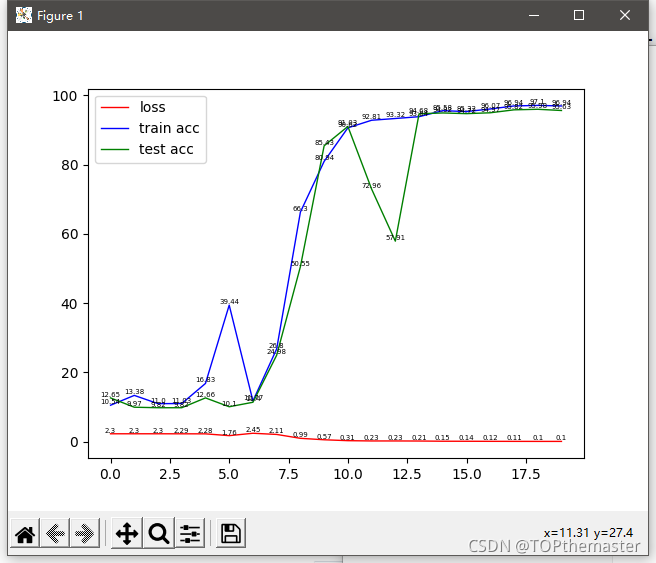Click the 1.76 loss value label

pos(229,433)
